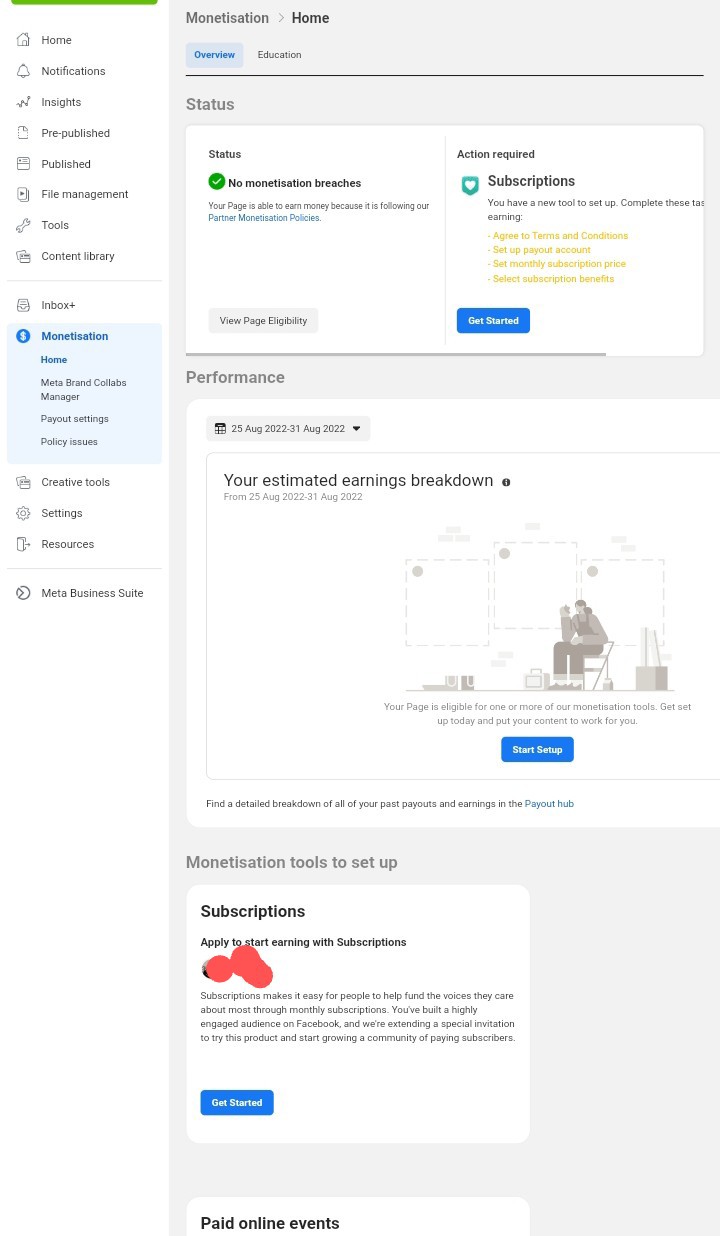Select the Monetisation dollar icon
This screenshot has height=1236, width=720.
click(x=23, y=336)
